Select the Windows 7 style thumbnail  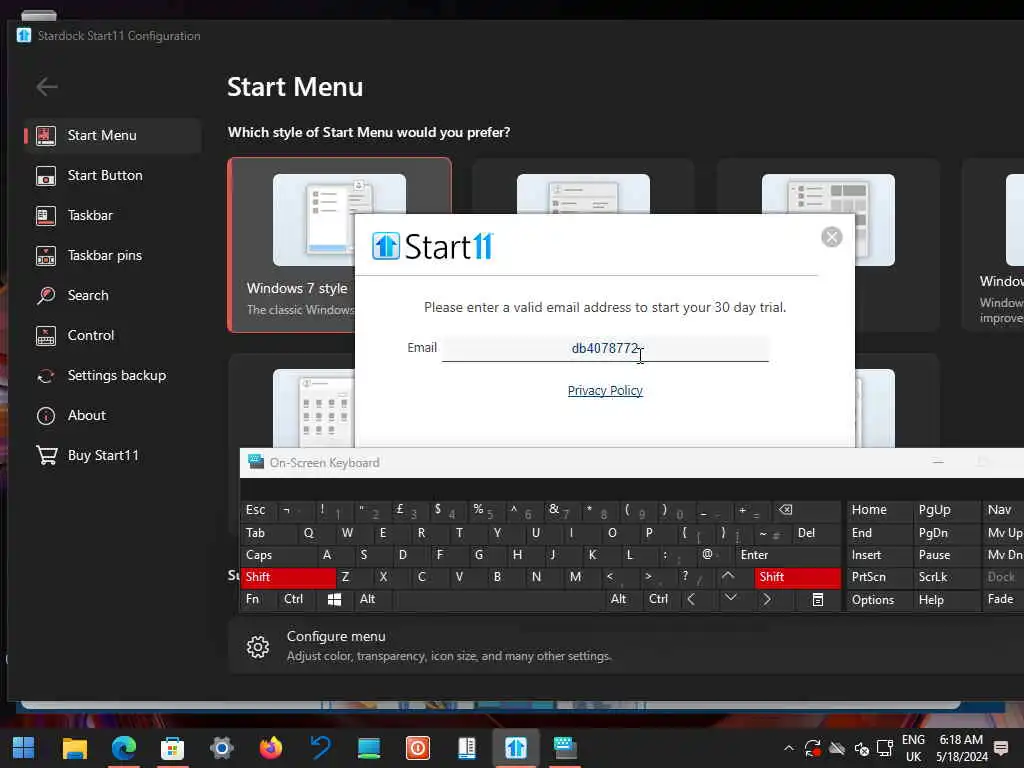pos(339,219)
